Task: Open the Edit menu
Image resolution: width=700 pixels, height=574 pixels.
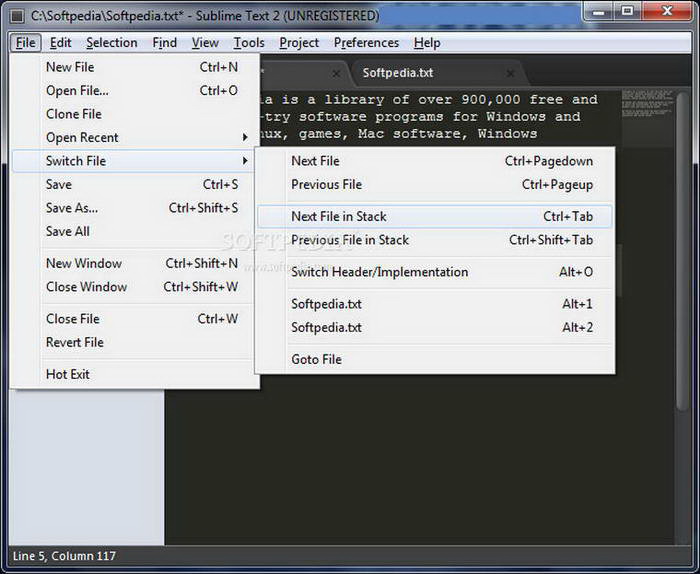Action: (60, 43)
